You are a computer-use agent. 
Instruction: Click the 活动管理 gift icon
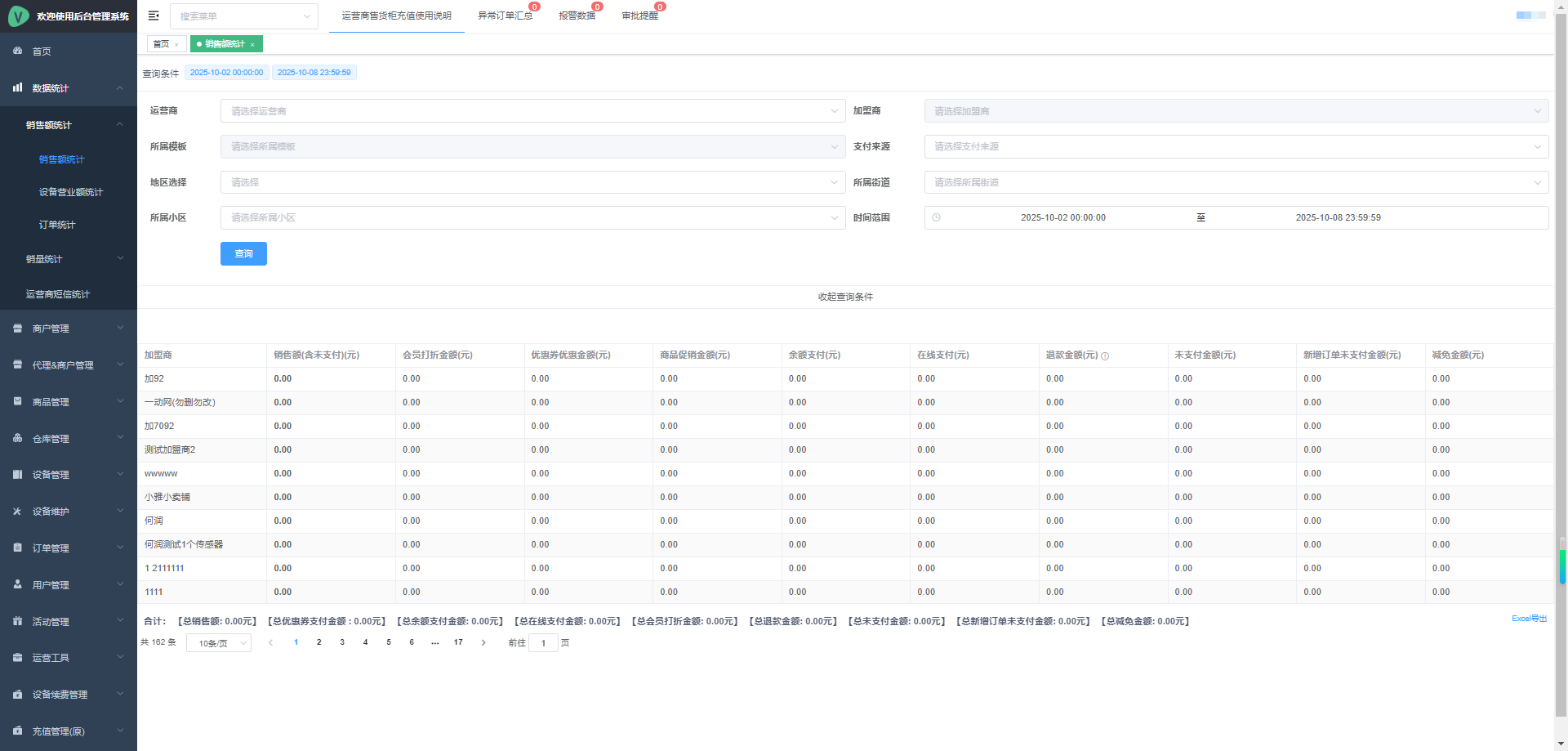coord(18,622)
